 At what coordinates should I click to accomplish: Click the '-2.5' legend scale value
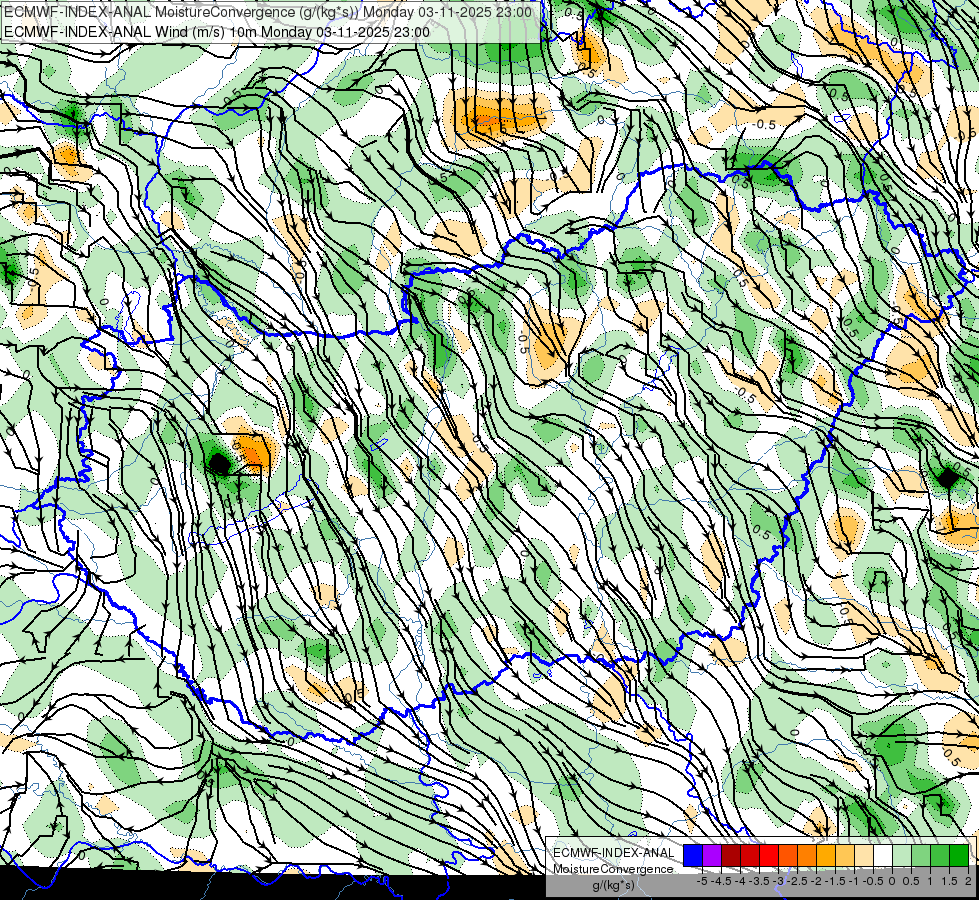[x=799, y=881]
